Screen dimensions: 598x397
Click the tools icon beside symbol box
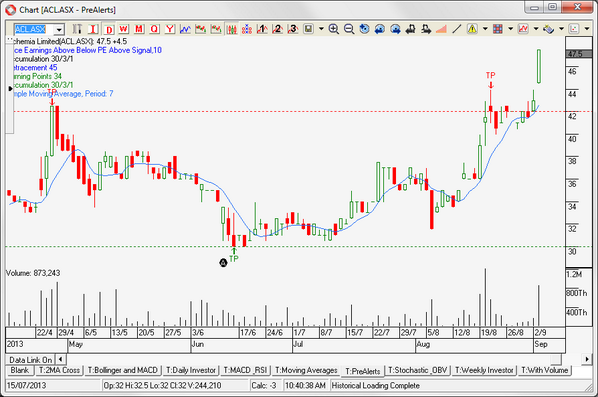coord(77,29)
